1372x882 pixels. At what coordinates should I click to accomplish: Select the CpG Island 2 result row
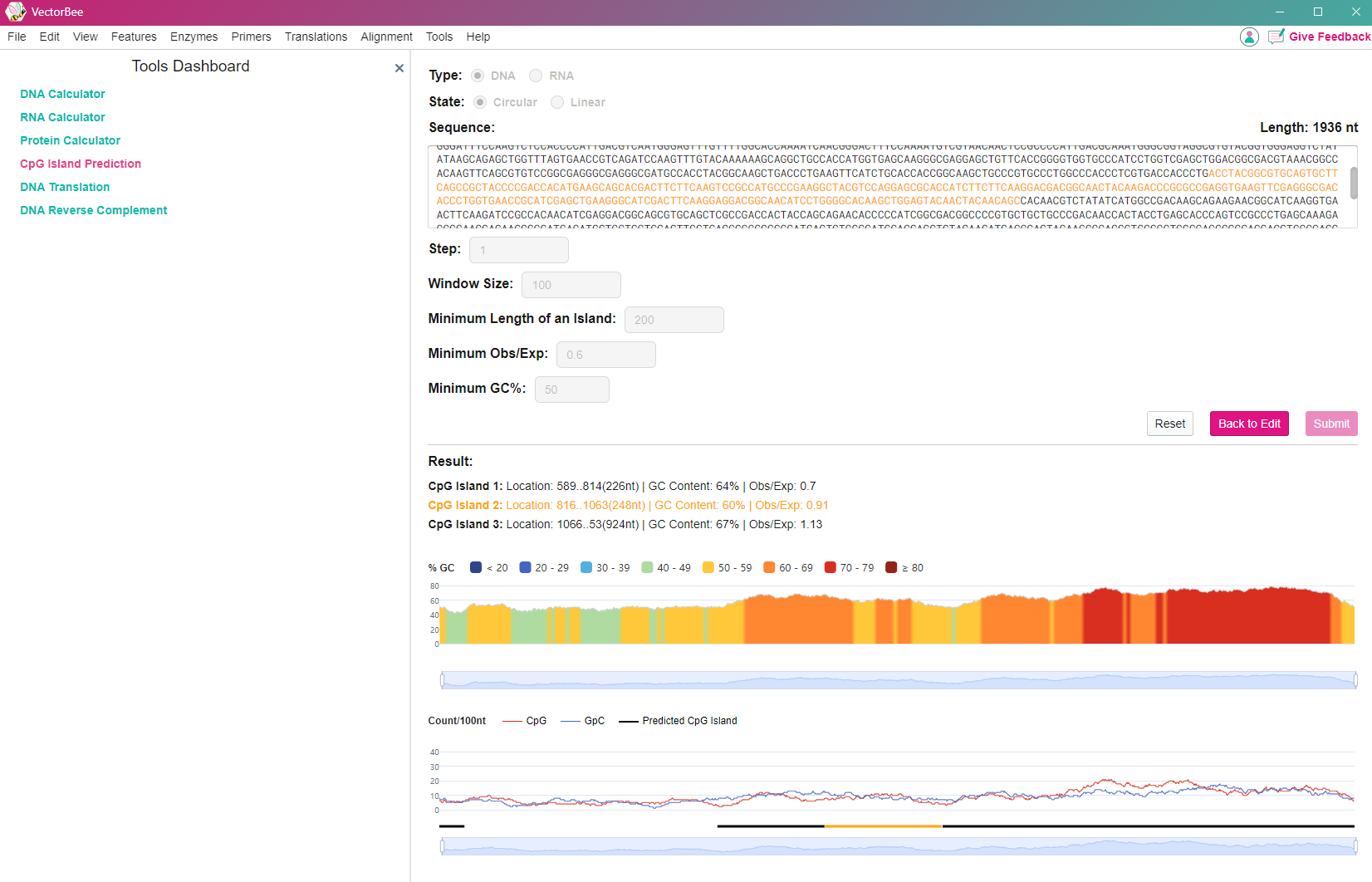(628, 505)
